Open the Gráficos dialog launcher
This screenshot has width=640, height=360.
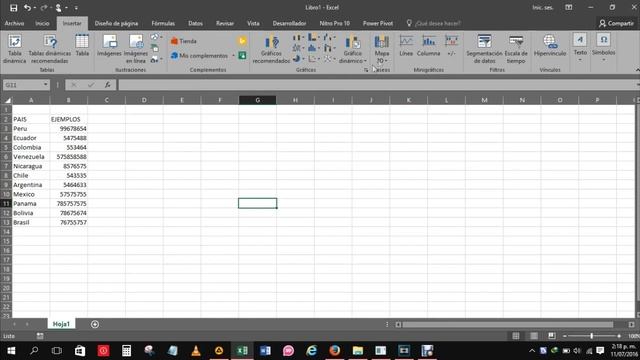[366, 70]
